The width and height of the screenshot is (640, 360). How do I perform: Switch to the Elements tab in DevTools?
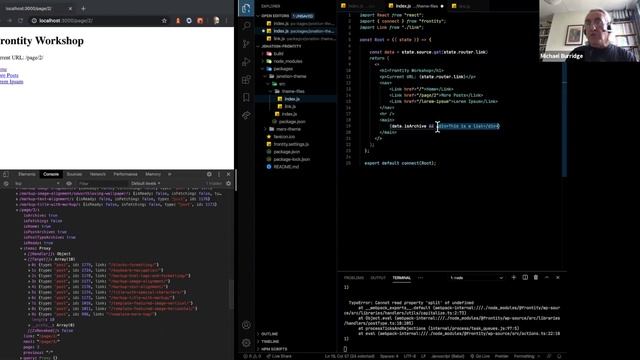(27, 174)
